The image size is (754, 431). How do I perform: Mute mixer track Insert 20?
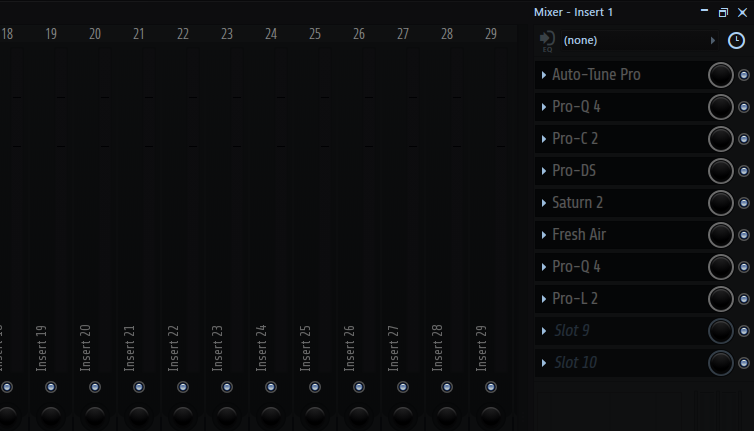(95, 387)
